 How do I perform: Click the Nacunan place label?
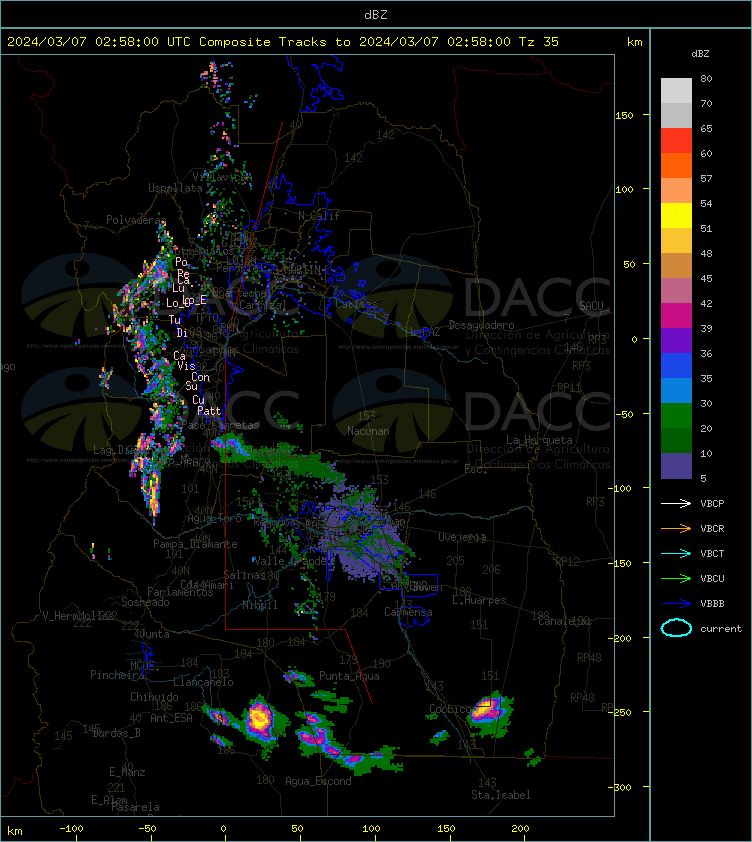[x=368, y=431]
